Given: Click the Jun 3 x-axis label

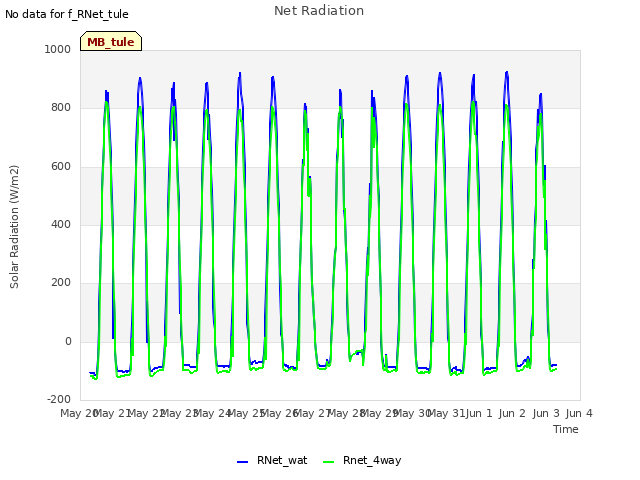Looking at the screenshot, I should pos(546,413).
